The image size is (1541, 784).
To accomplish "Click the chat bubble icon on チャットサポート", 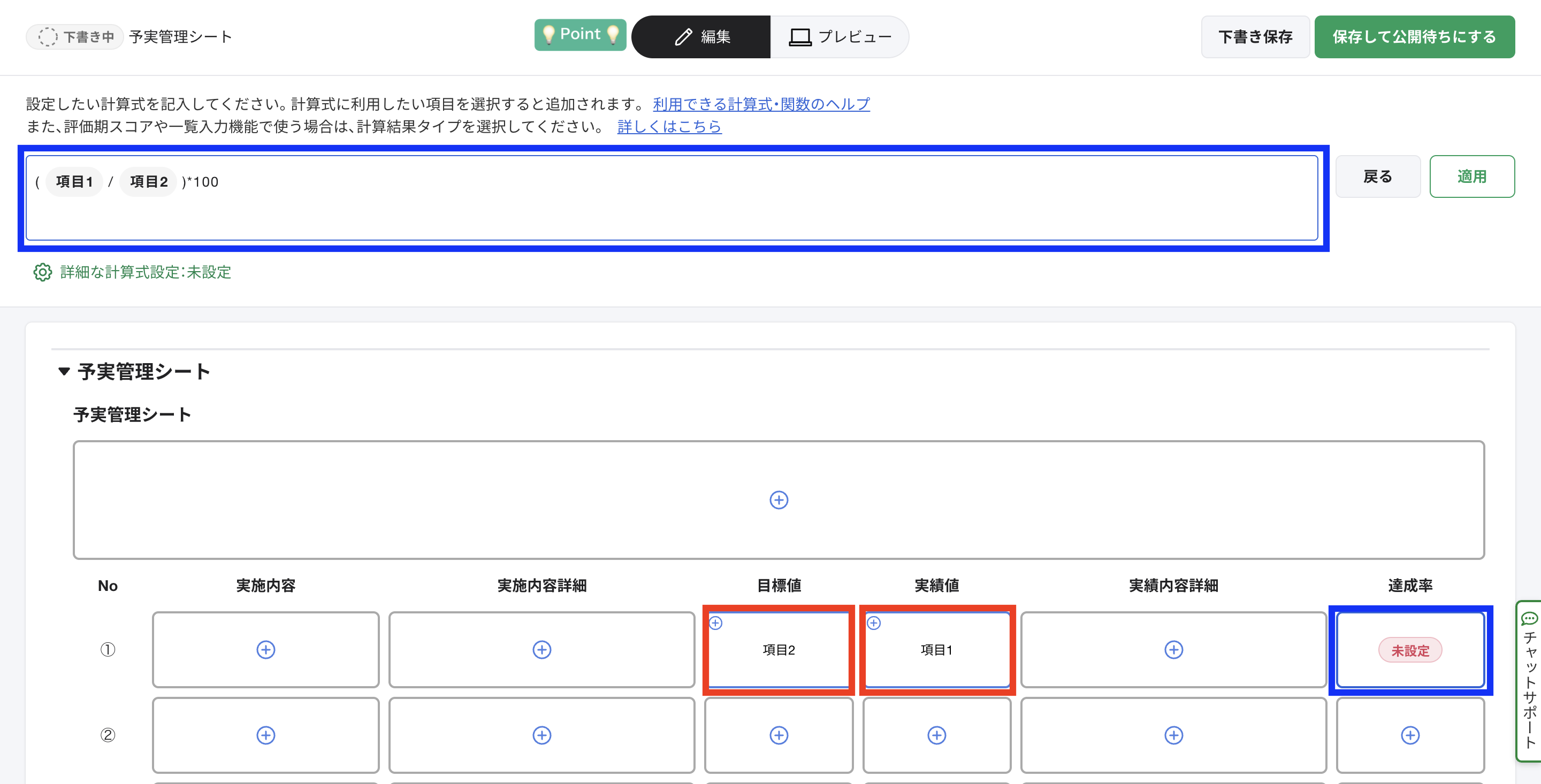I will [1530, 618].
